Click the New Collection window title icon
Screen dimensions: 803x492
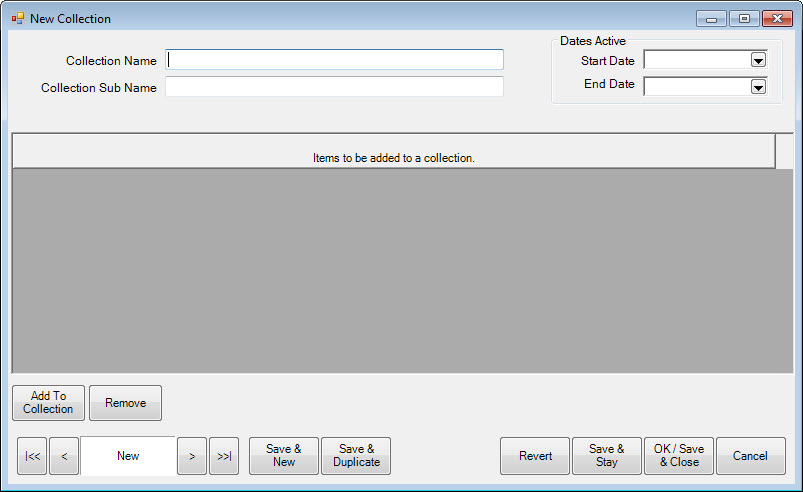pyautogui.click(x=17, y=18)
